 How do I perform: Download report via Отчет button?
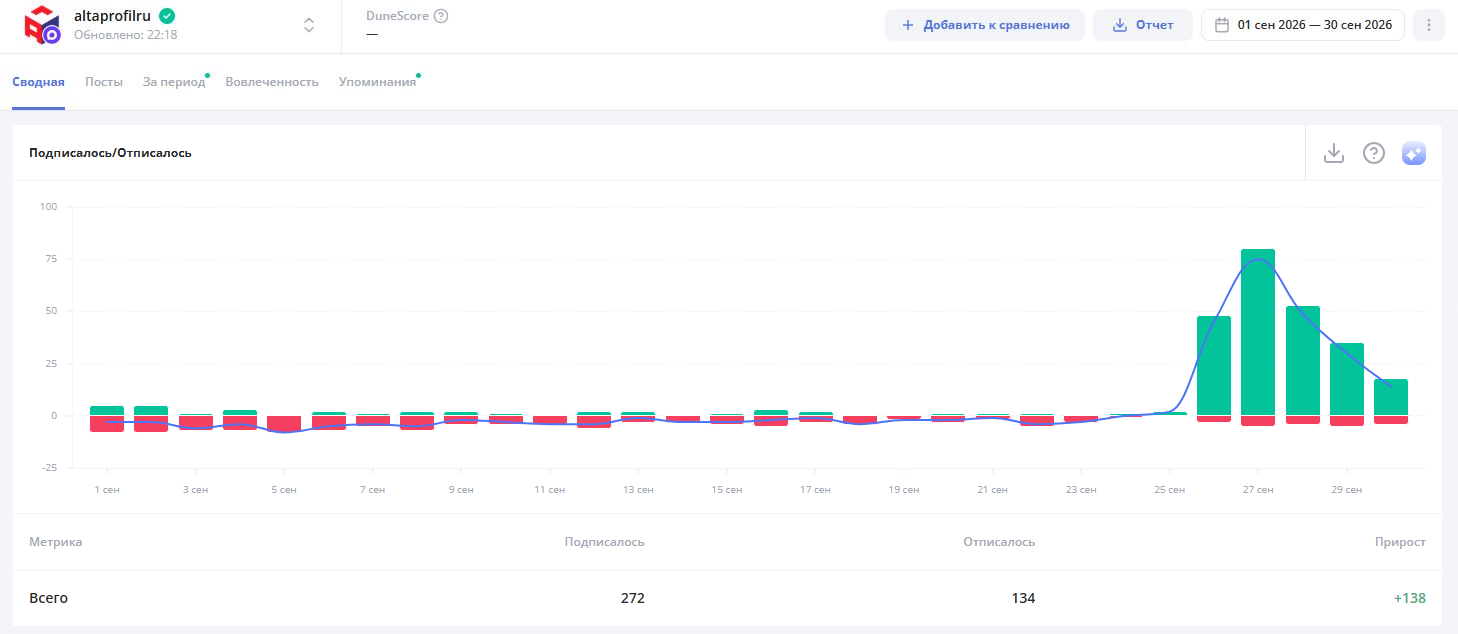coord(1143,25)
